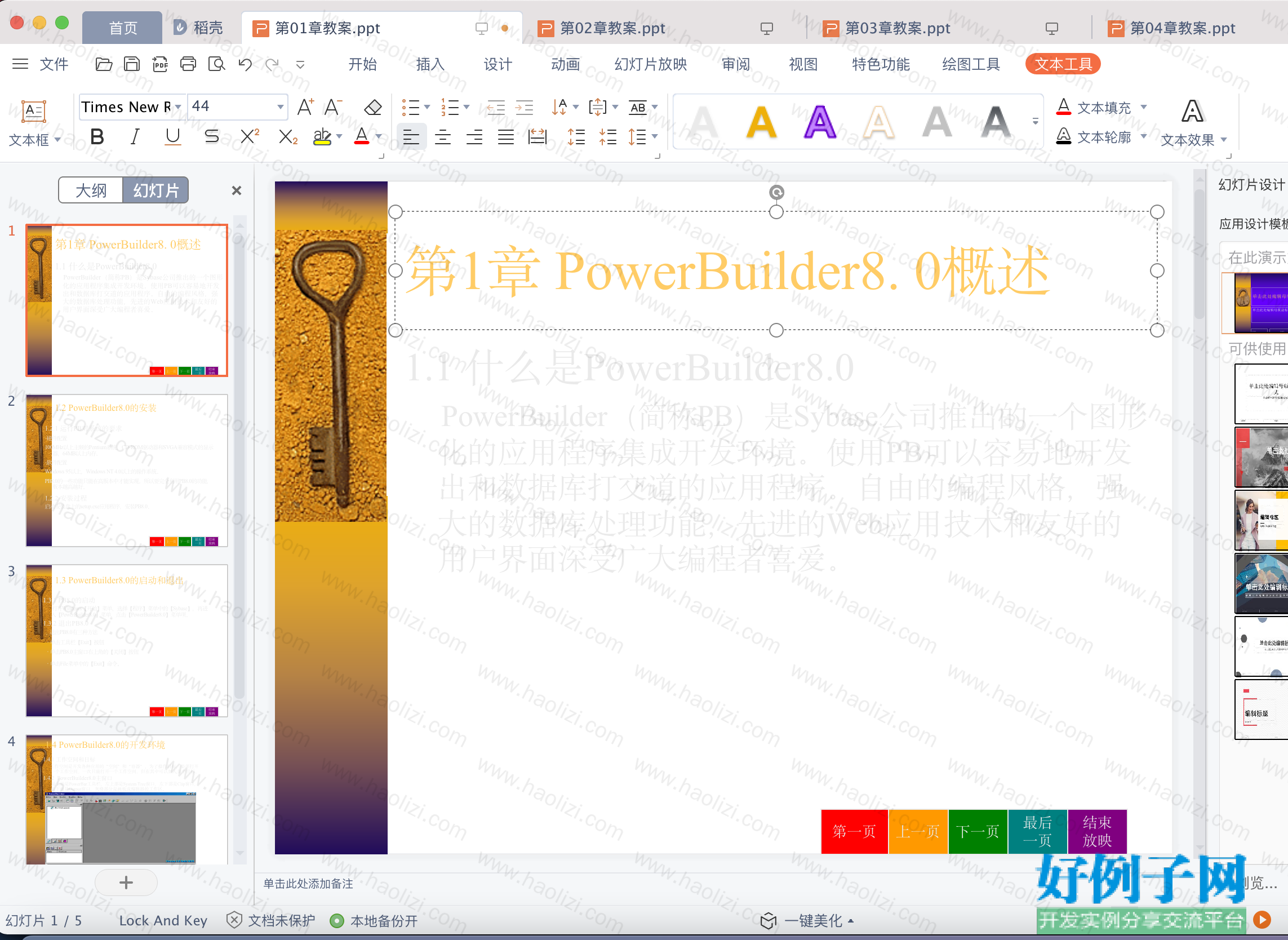This screenshot has height=940, width=1288.
Task: Click the notes field 单击此处添加备注
Action: point(308,883)
